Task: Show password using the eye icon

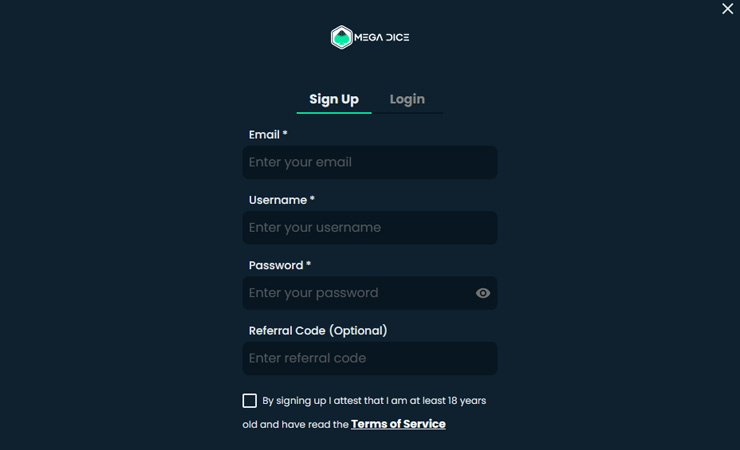Action: click(483, 293)
